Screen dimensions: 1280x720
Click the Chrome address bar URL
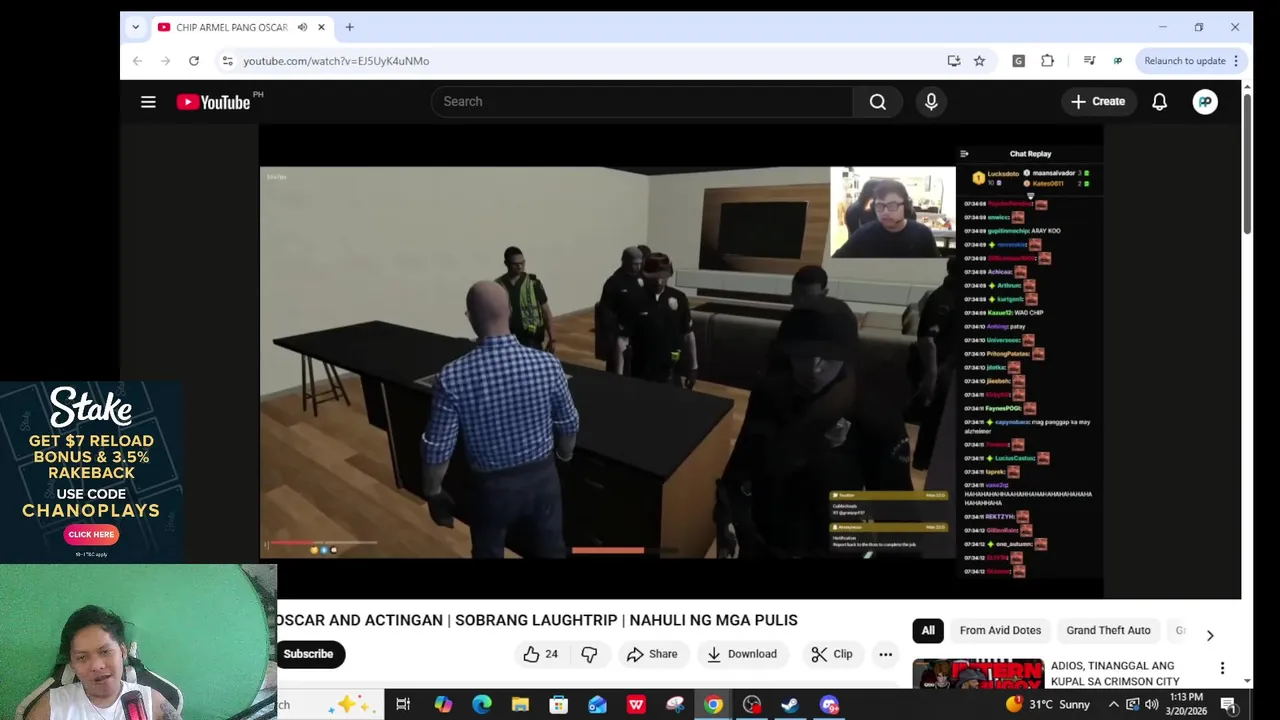click(336, 61)
